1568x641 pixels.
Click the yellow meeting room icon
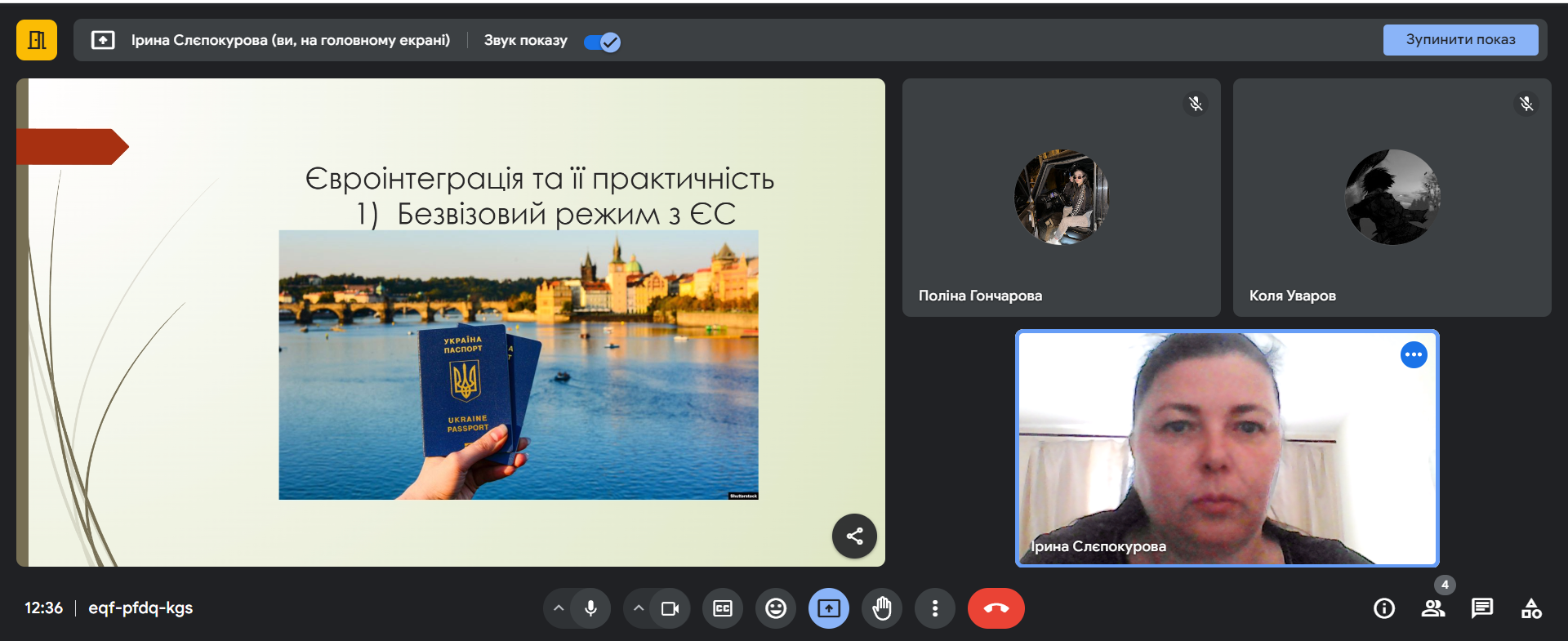pos(37,40)
